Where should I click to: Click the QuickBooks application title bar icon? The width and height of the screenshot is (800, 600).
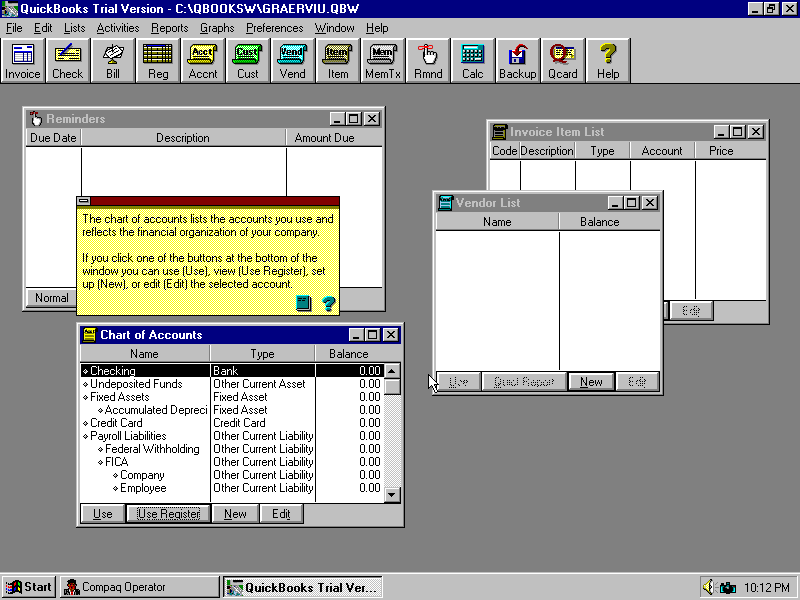pos(10,9)
